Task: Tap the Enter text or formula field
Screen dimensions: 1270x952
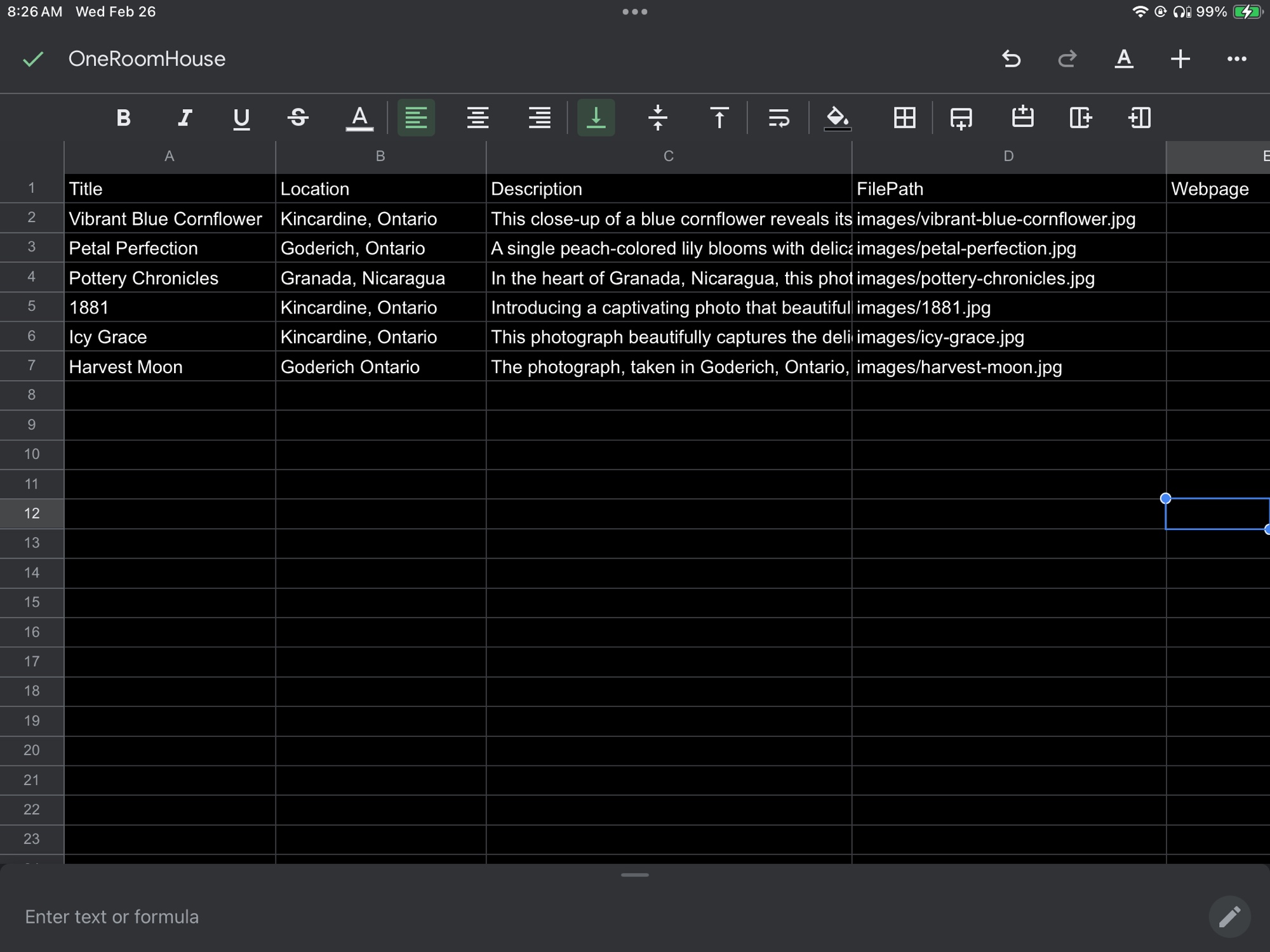Action: 603,916
